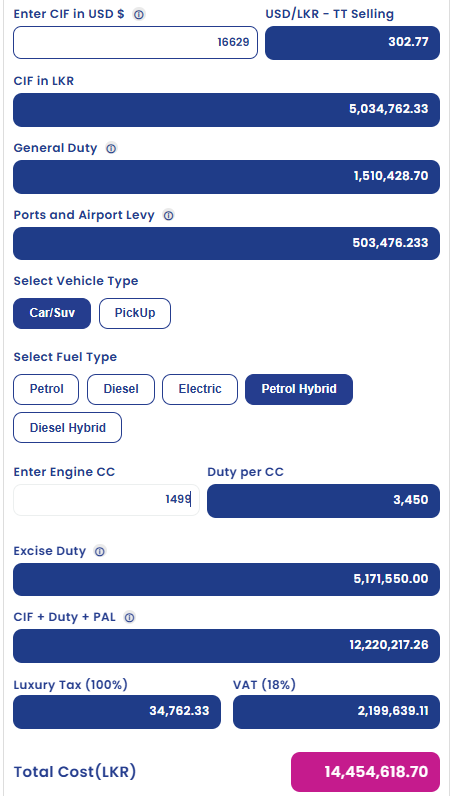Select Diesel Hybrid fuel type
Viewport: 456px width, 796px height.
[68, 427]
